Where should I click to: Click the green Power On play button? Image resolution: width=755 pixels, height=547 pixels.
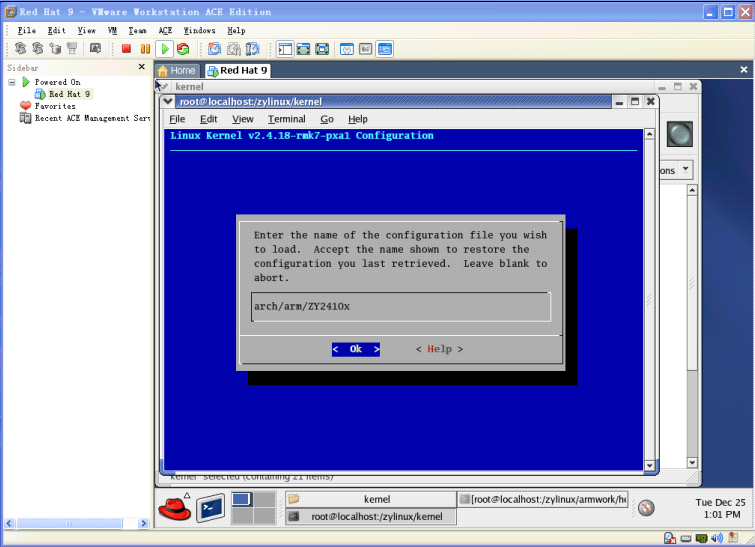click(165, 48)
